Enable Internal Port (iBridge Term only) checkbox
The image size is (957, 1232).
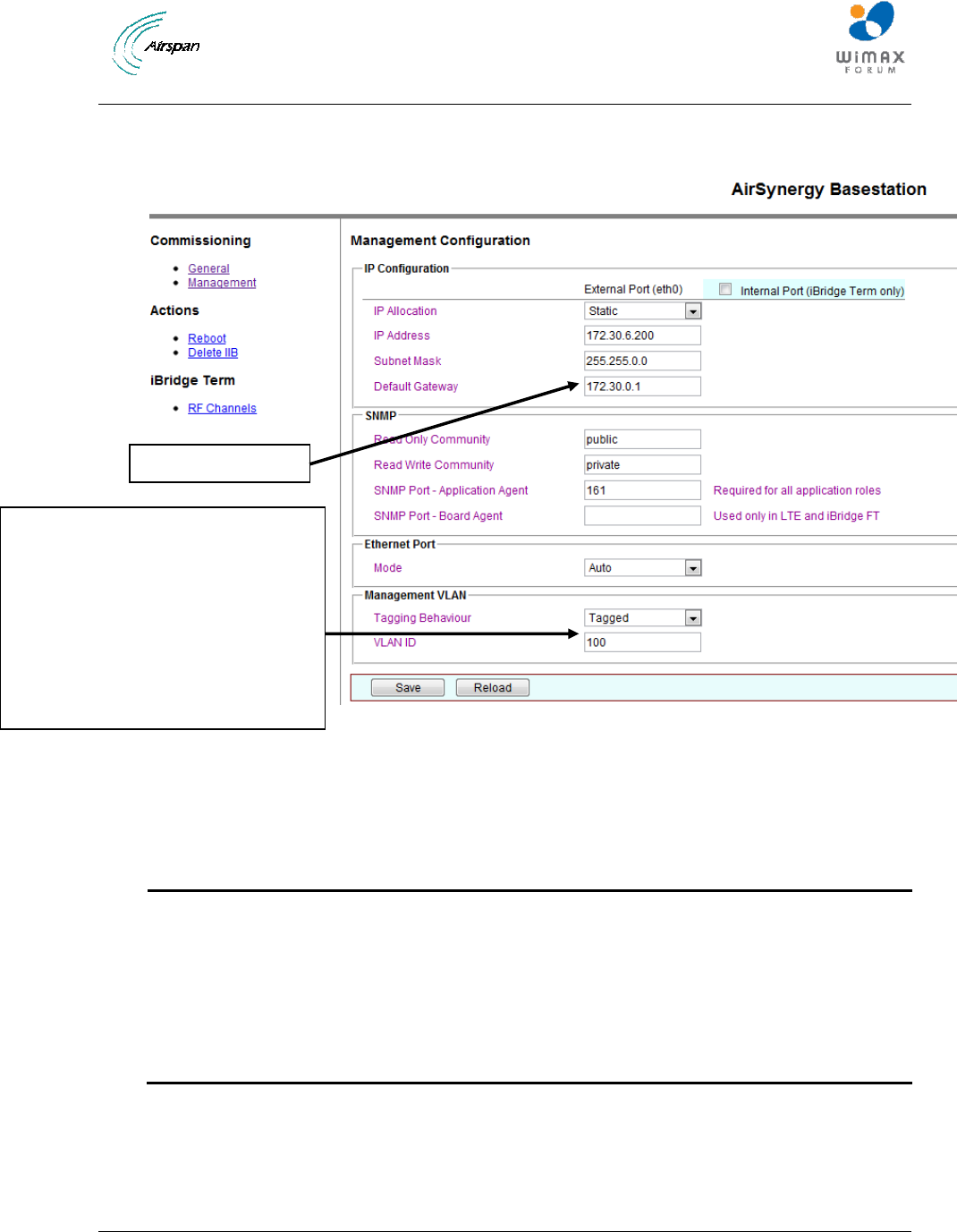tap(725, 289)
